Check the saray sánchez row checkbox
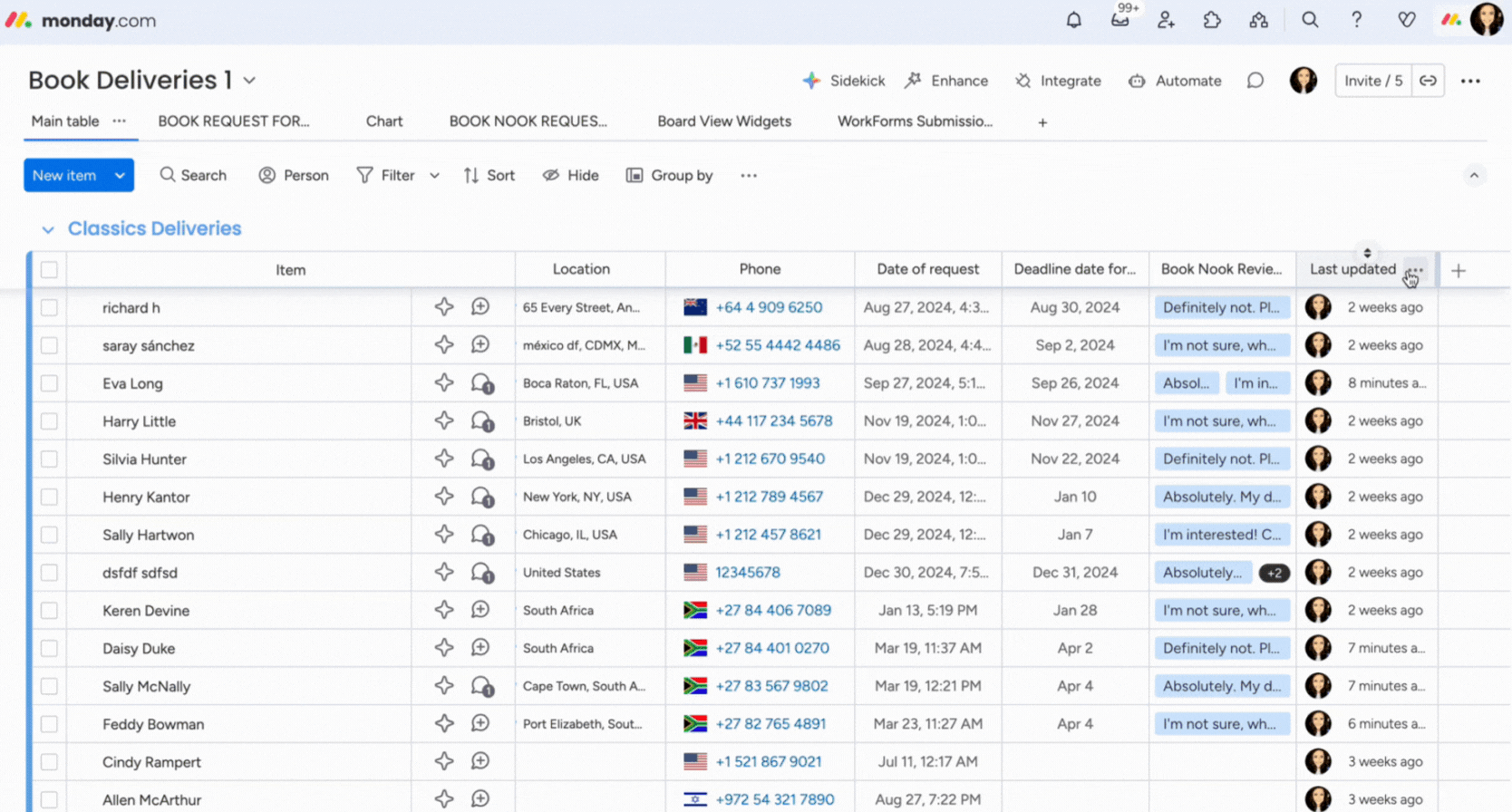Image resolution: width=1512 pixels, height=812 pixels. (49, 345)
